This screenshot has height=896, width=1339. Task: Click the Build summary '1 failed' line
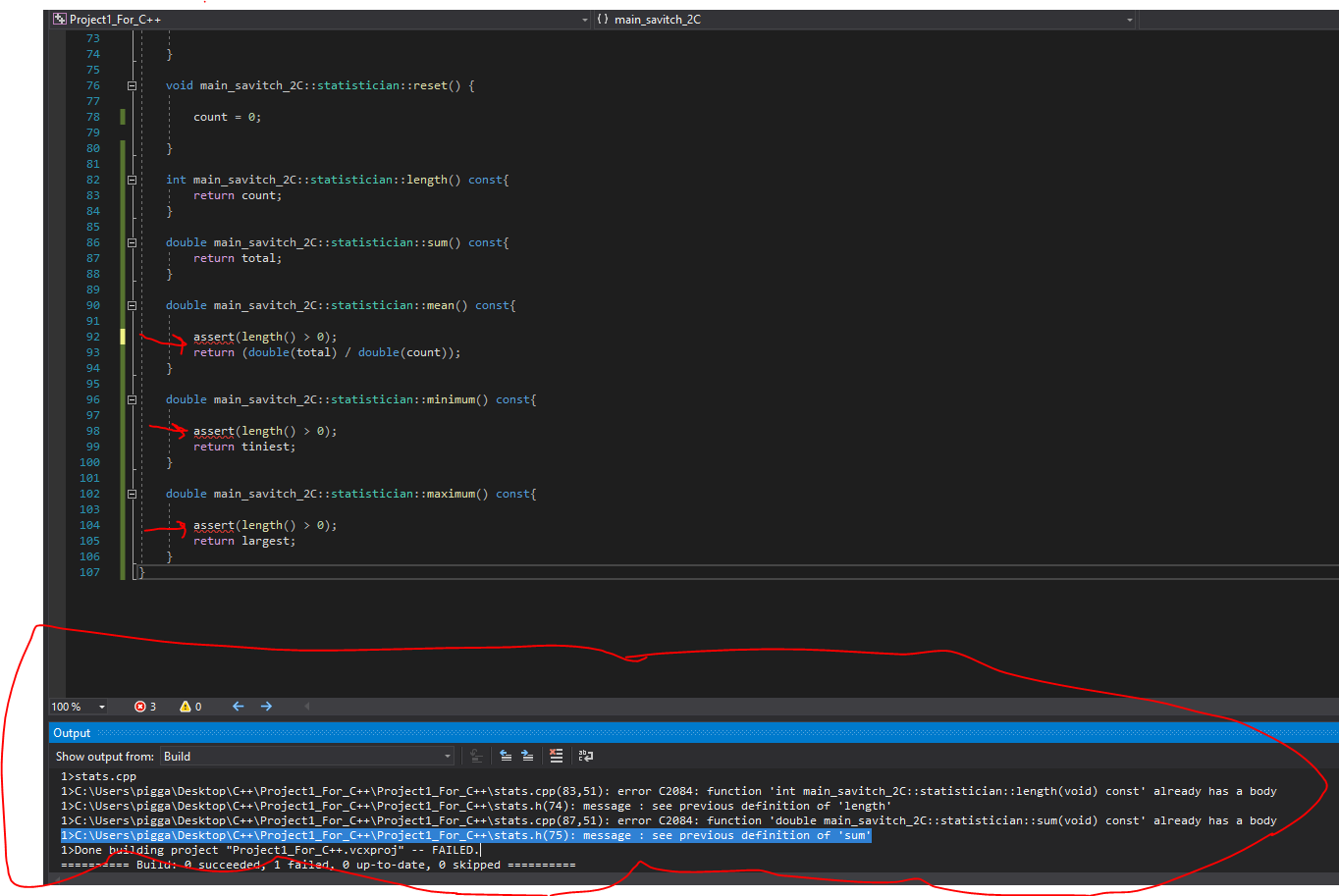318,865
